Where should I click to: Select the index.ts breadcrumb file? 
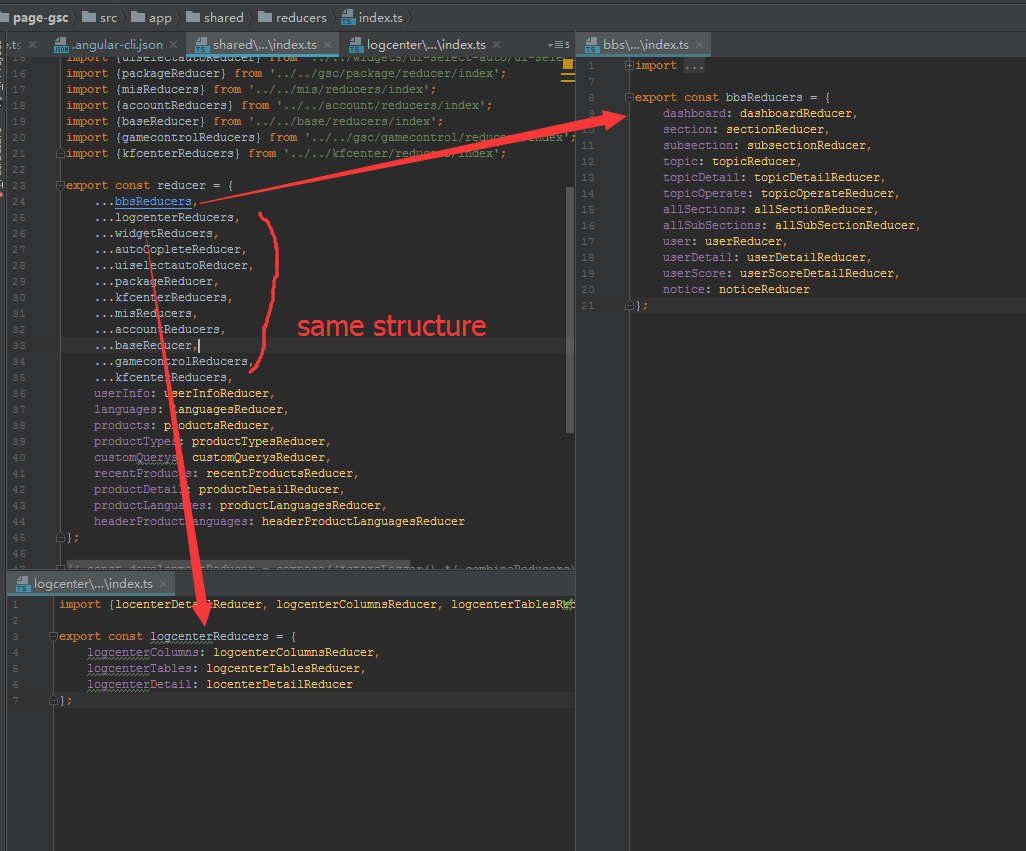click(x=372, y=18)
